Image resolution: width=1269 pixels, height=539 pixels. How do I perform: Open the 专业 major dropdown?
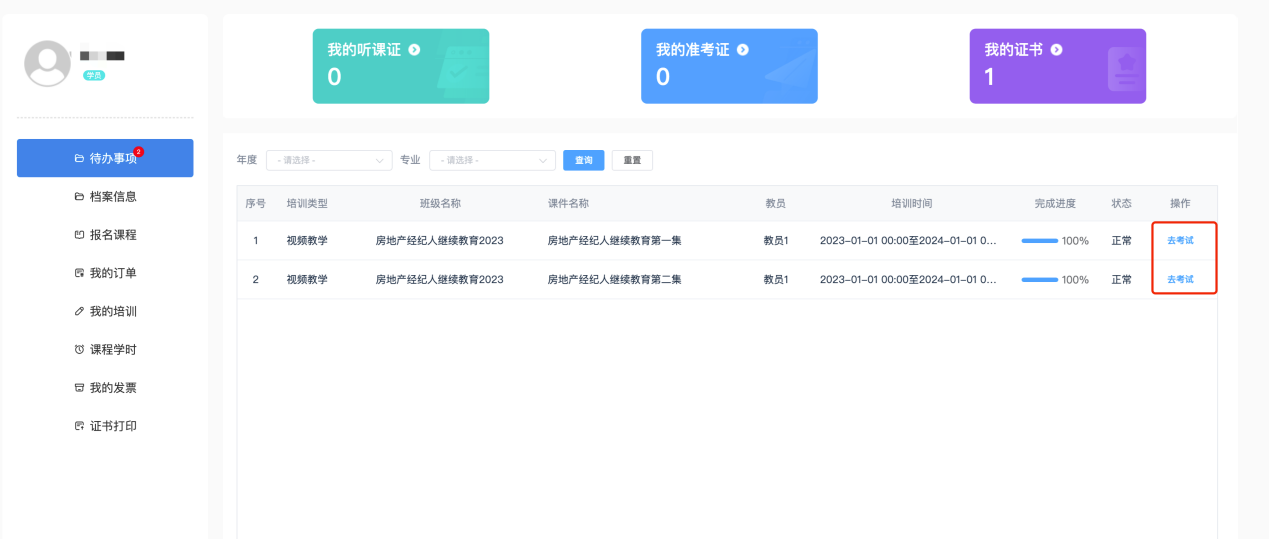point(492,160)
